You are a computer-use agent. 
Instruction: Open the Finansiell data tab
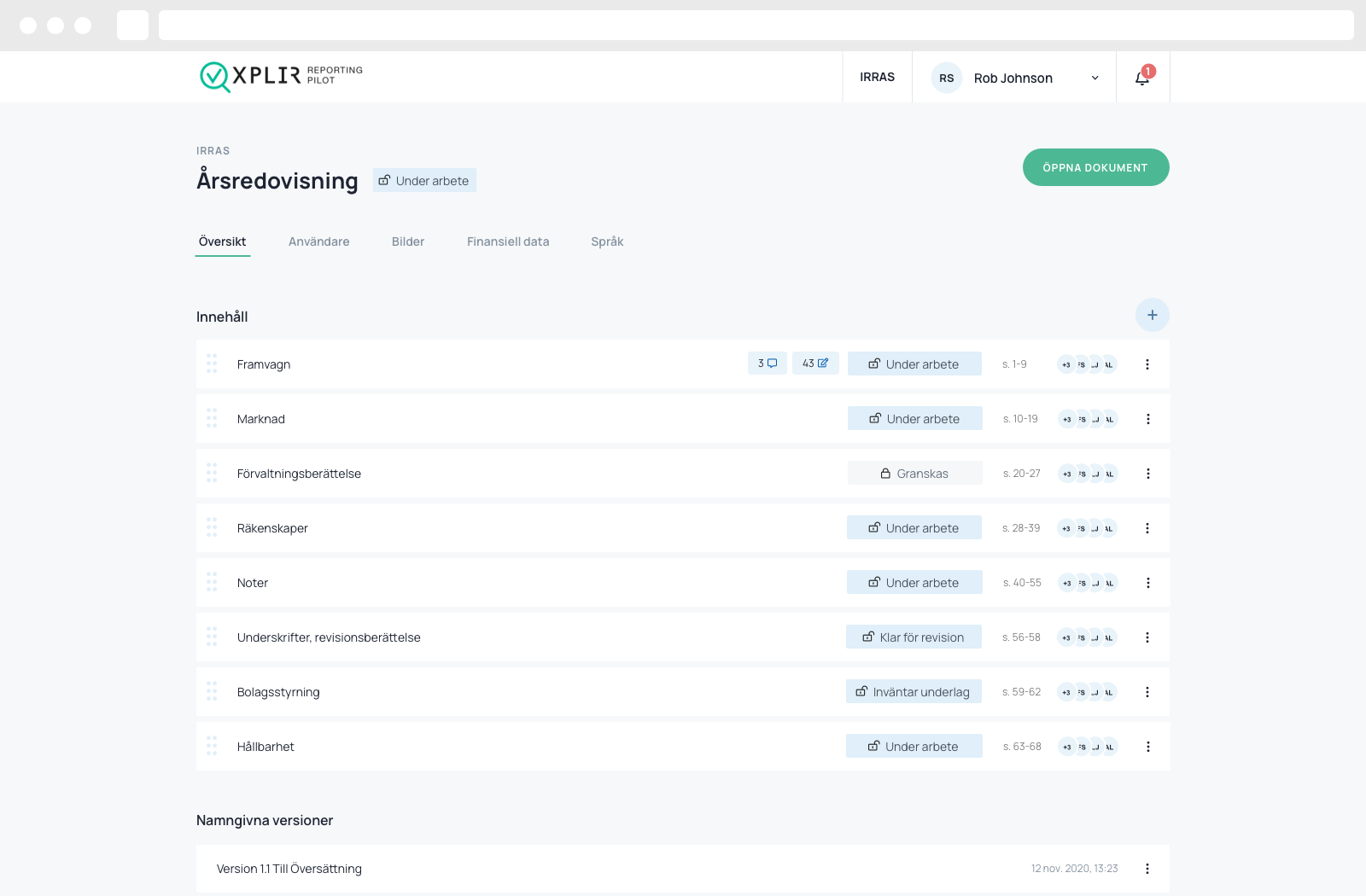pos(508,241)
